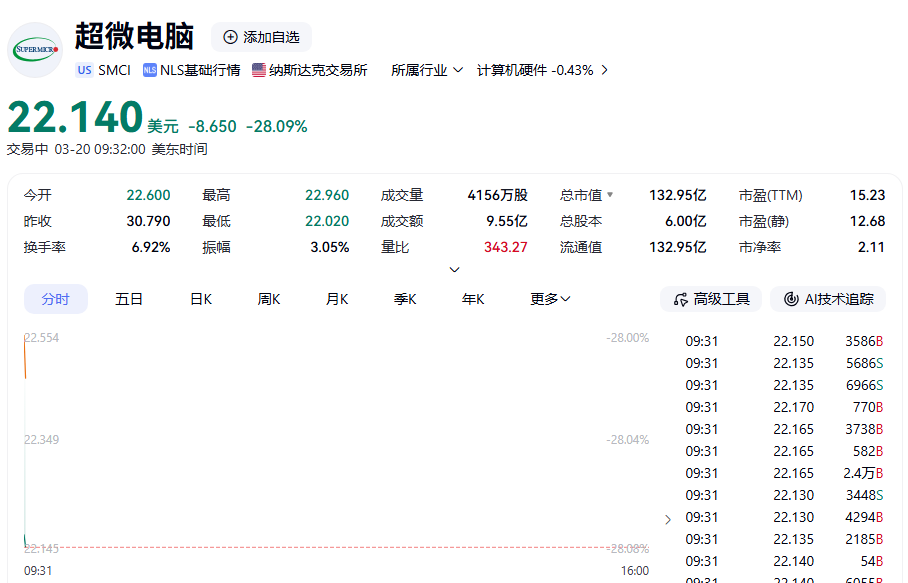Image resolution: width=908 pixels, height=583 pixels.
Task: Click 纳斯达克交易所 exchange label
Action: 318,70
